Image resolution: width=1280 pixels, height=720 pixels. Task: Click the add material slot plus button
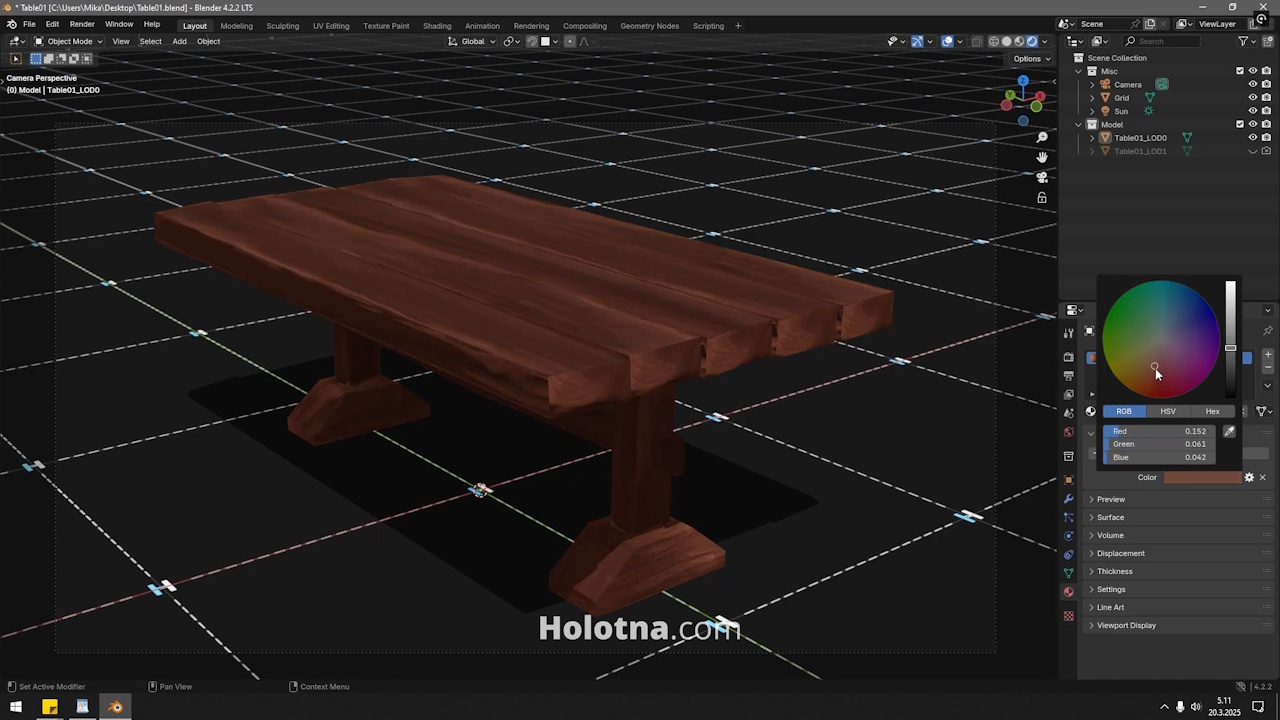[x=1268, y=354]
